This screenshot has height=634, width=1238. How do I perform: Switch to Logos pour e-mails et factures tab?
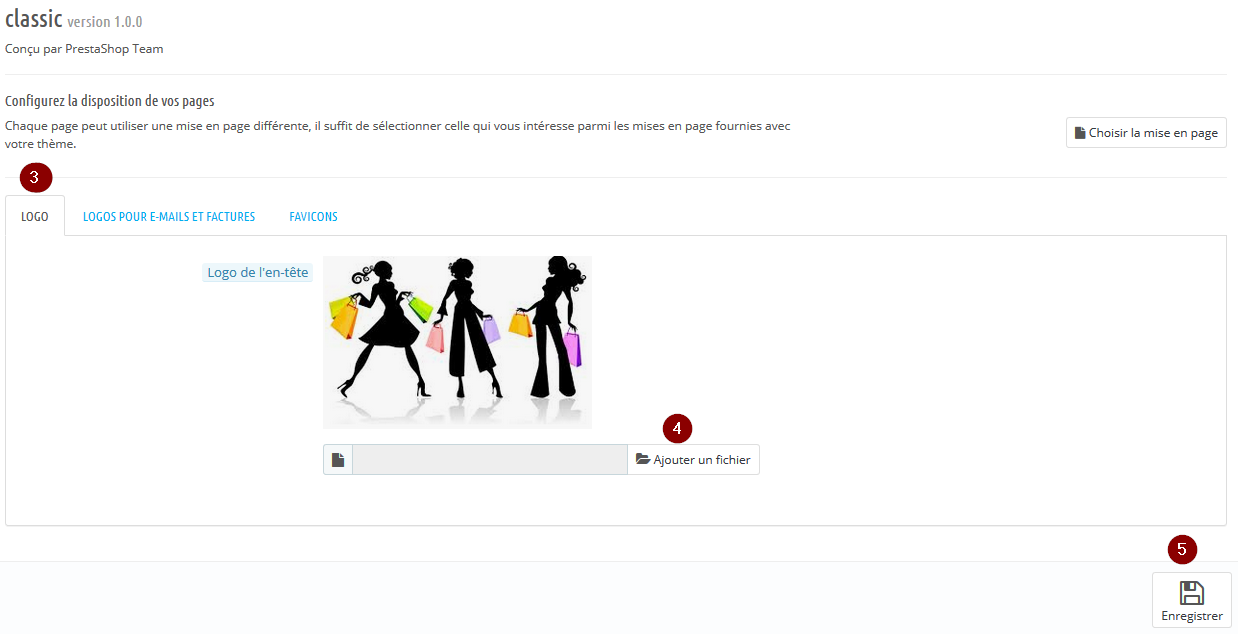[x=169, y=216]
